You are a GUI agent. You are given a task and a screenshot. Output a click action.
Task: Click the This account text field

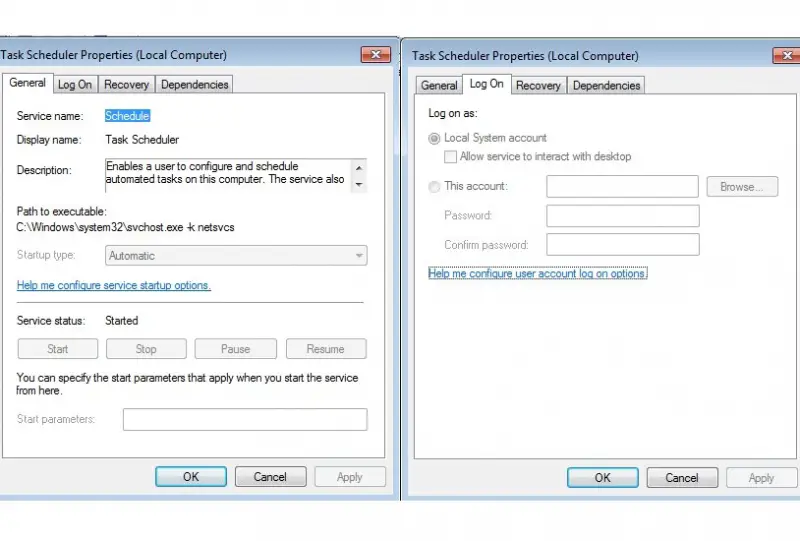622,186
